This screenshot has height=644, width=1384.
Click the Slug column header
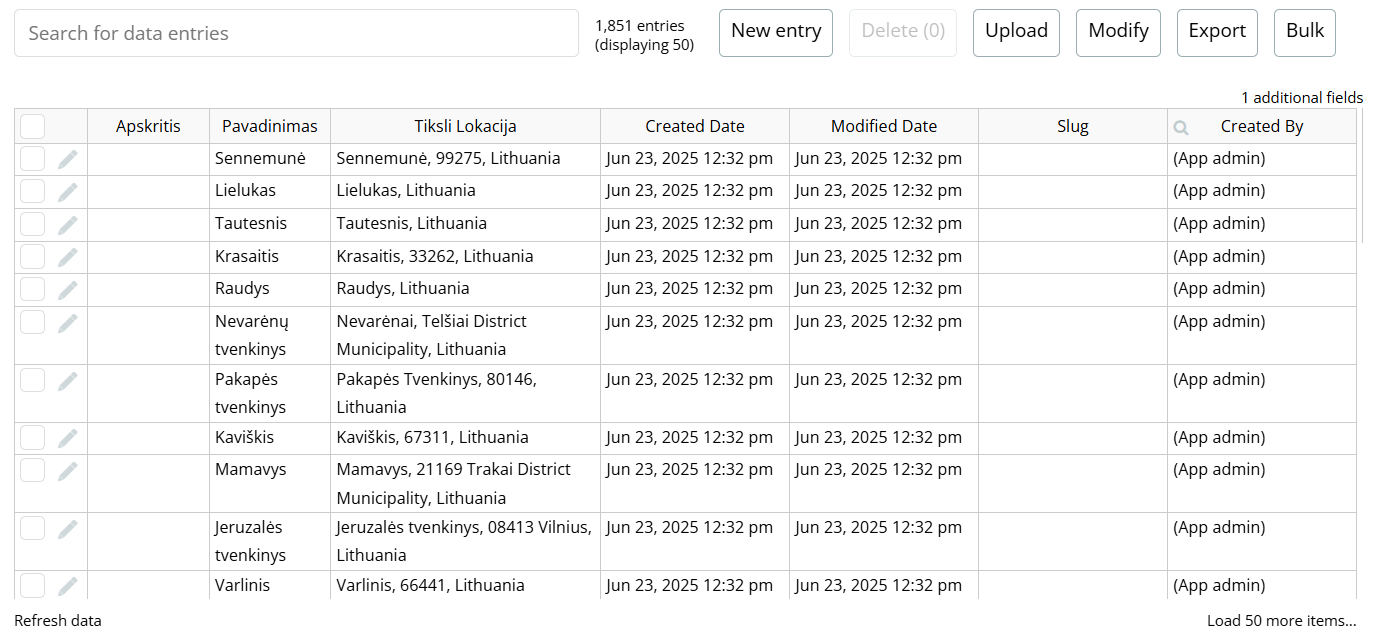tap(1073, 126)
